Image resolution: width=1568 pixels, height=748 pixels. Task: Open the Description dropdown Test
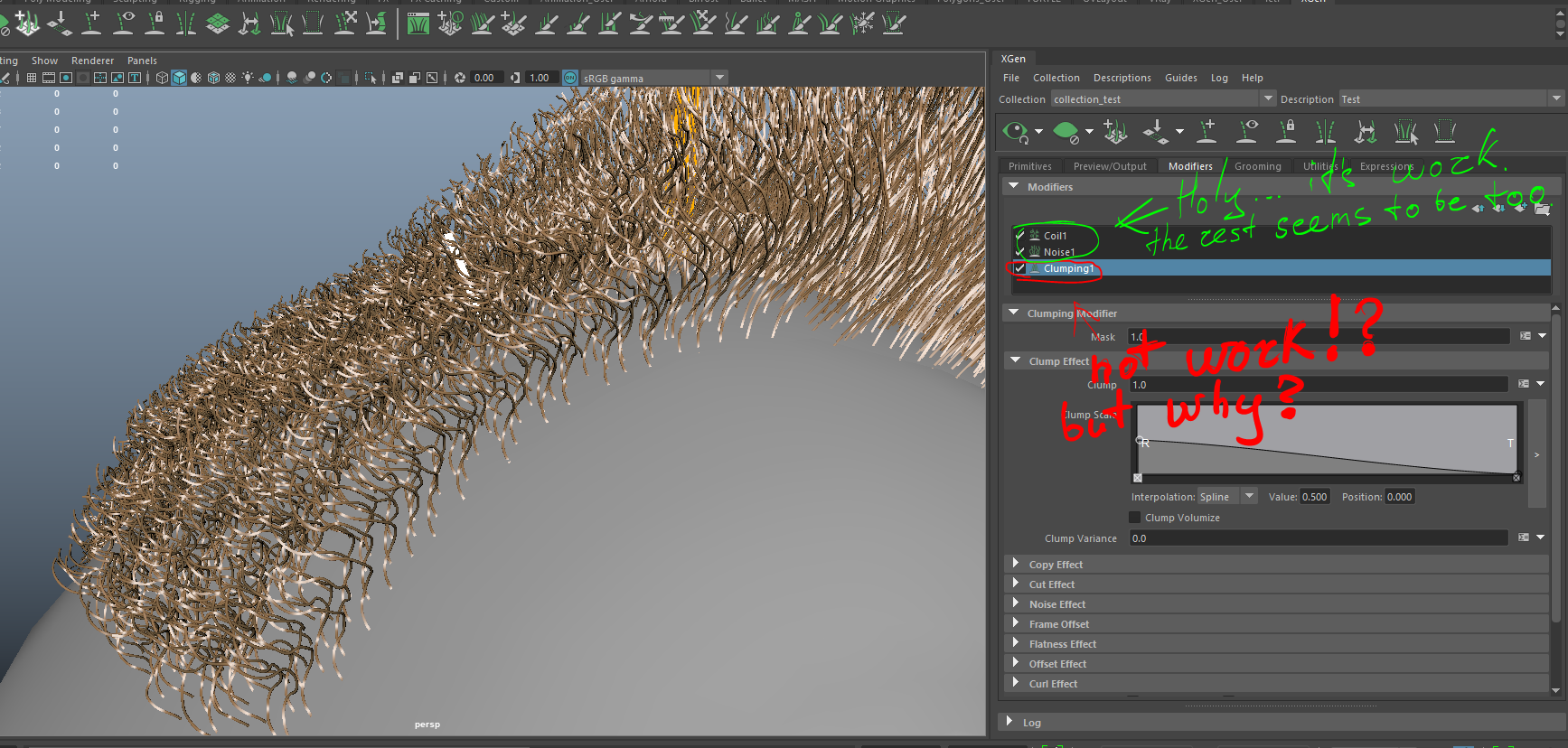click(x=1556, y=98)
